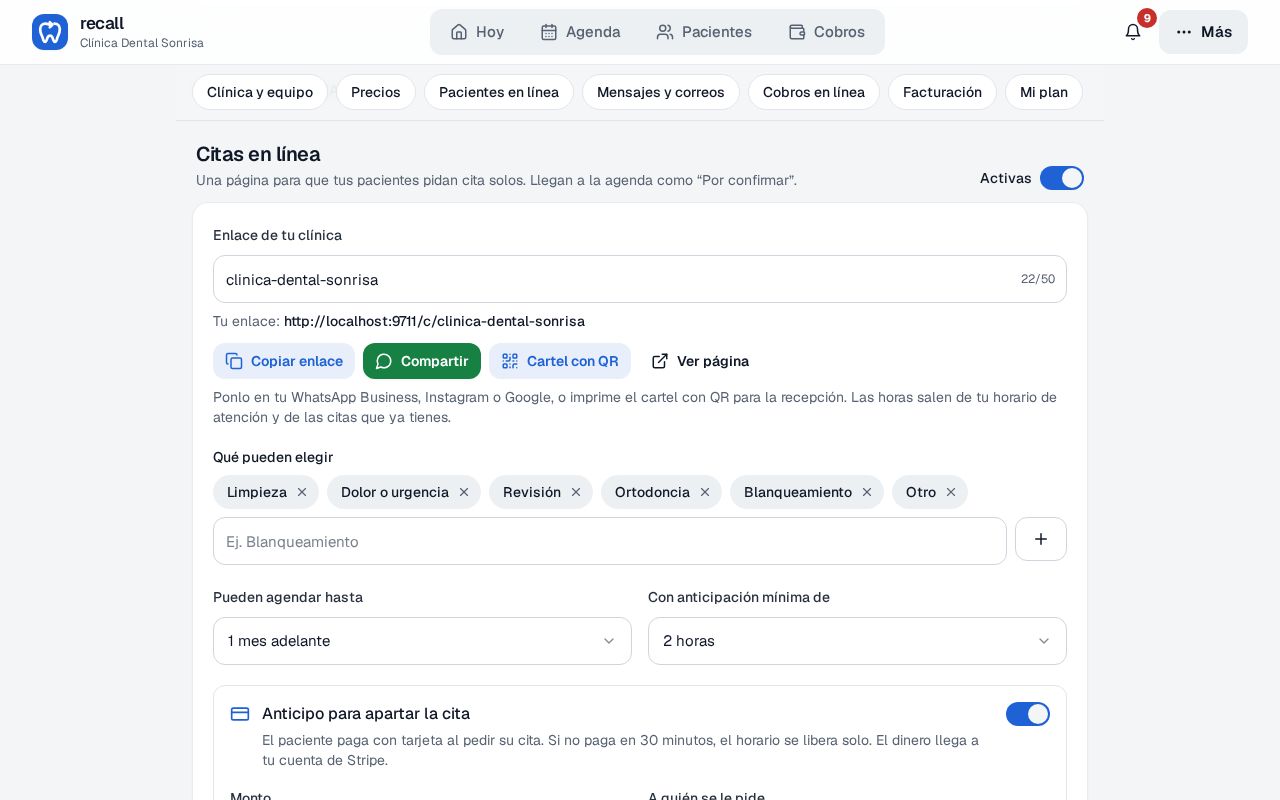Remove the Blanqueamiento option chip

(x=867, y=492)
